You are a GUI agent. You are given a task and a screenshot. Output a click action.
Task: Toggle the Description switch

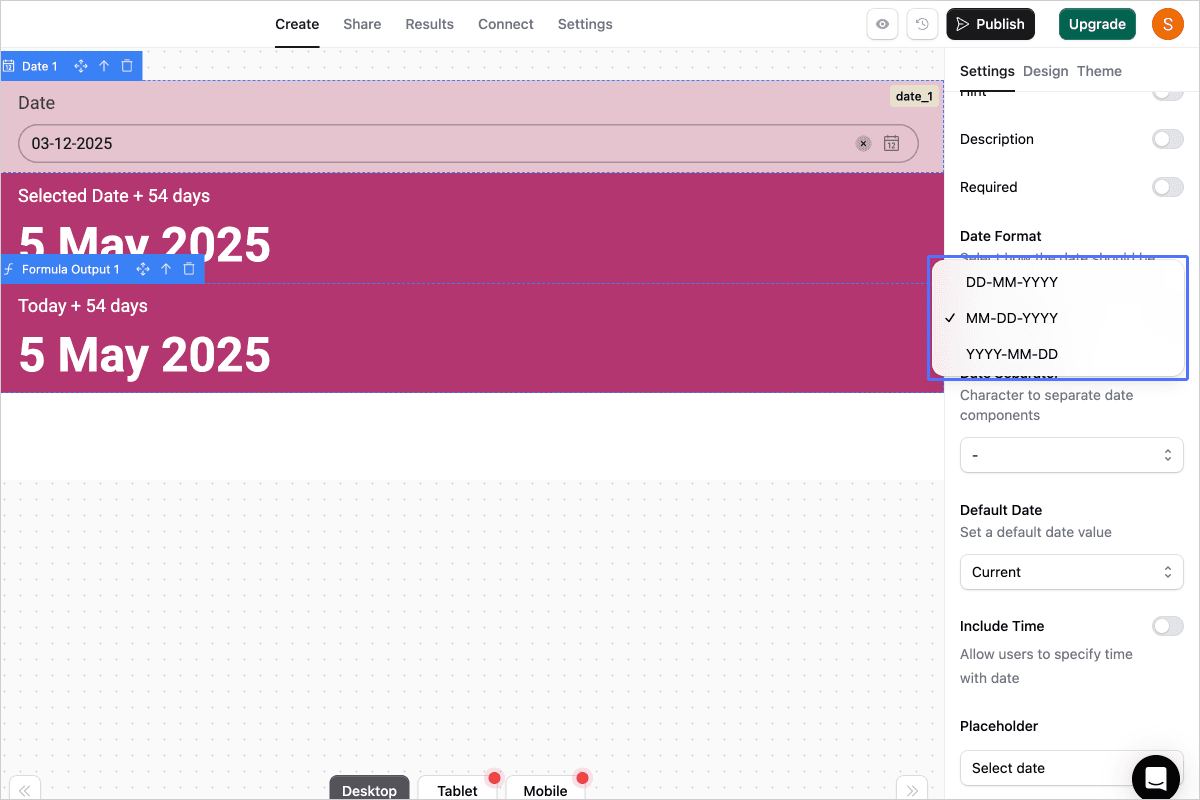point(1168,139)
